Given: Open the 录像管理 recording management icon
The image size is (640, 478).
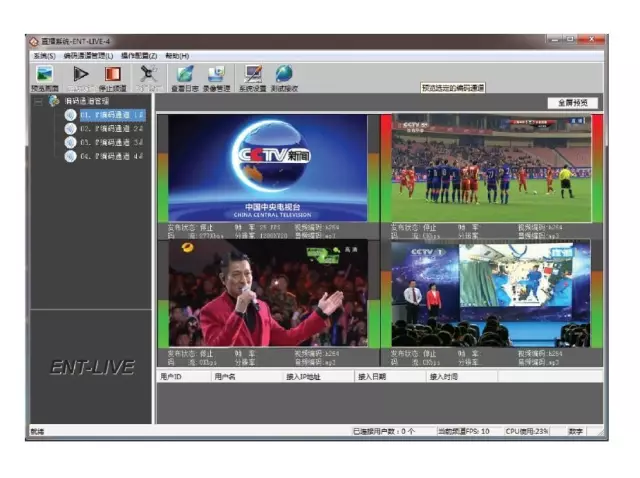Looking at the screenshot, I should [x=216, y=78].
